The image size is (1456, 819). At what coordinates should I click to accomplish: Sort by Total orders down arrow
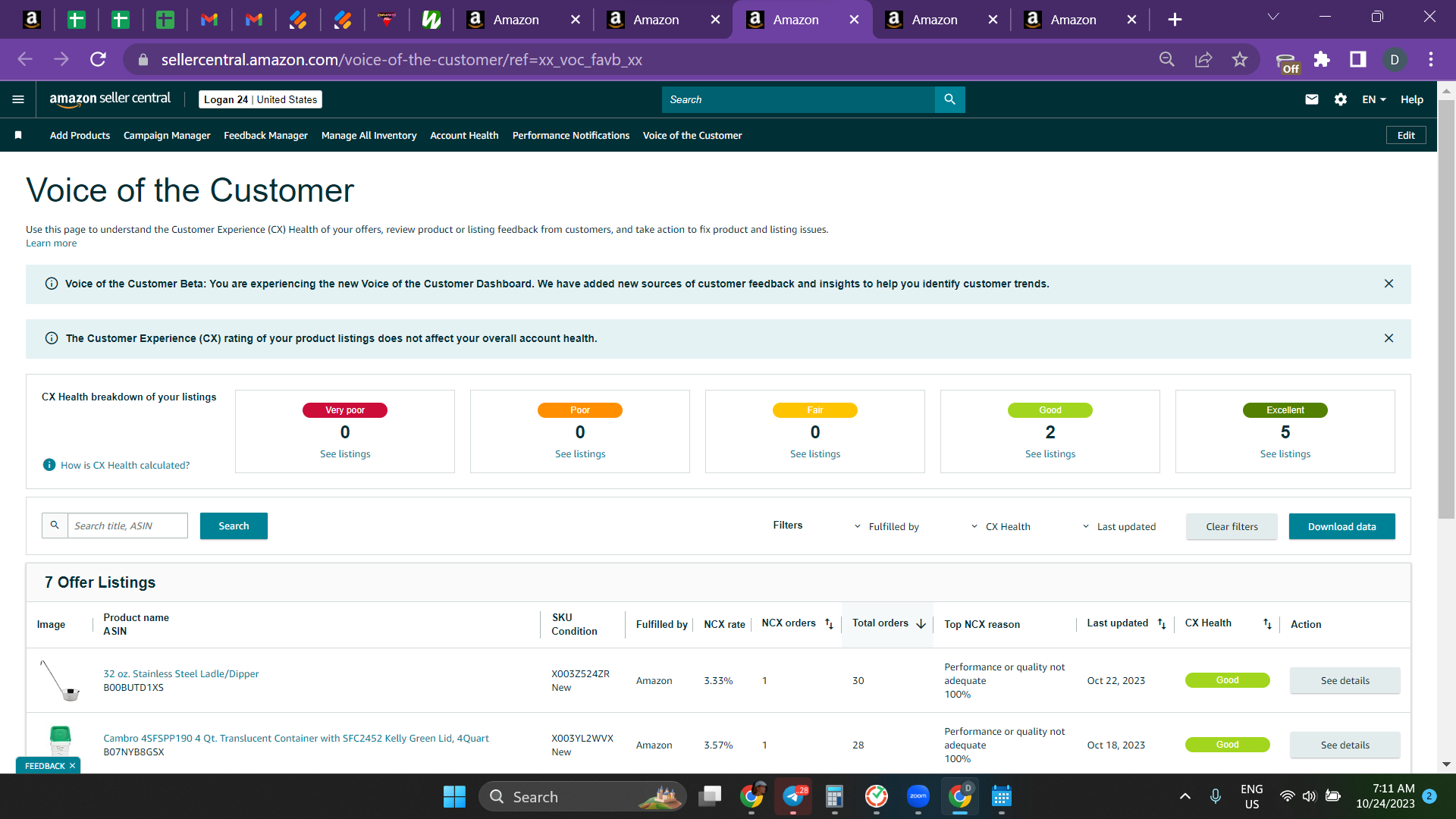pyautogui.click(x=921, y=623)
